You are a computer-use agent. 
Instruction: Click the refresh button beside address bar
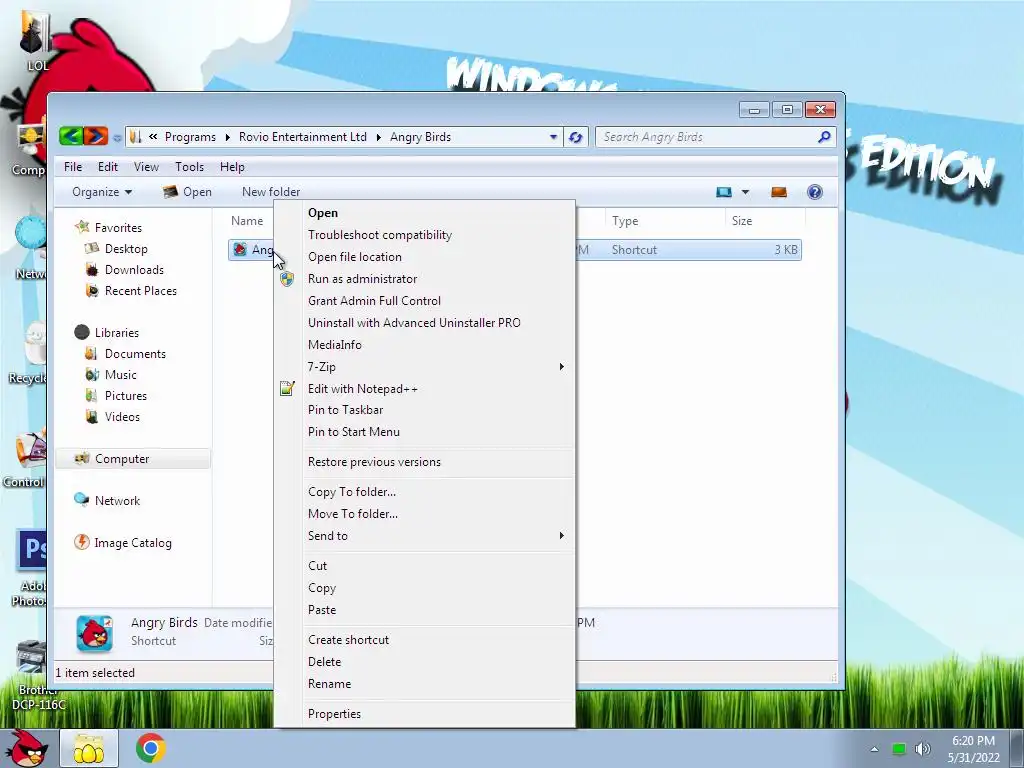pos(575,137)
